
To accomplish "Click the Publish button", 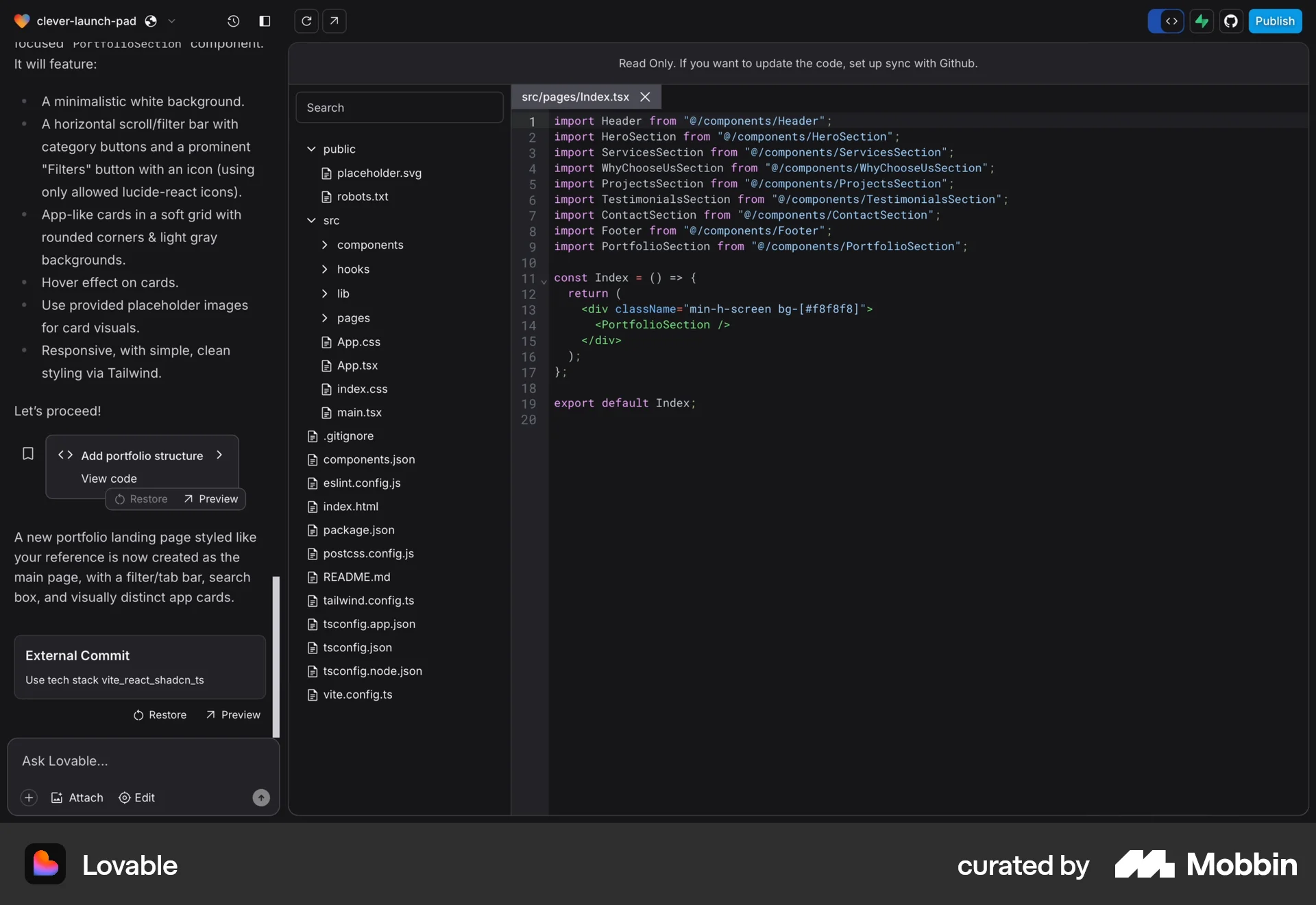I will tap(1275, 21).
